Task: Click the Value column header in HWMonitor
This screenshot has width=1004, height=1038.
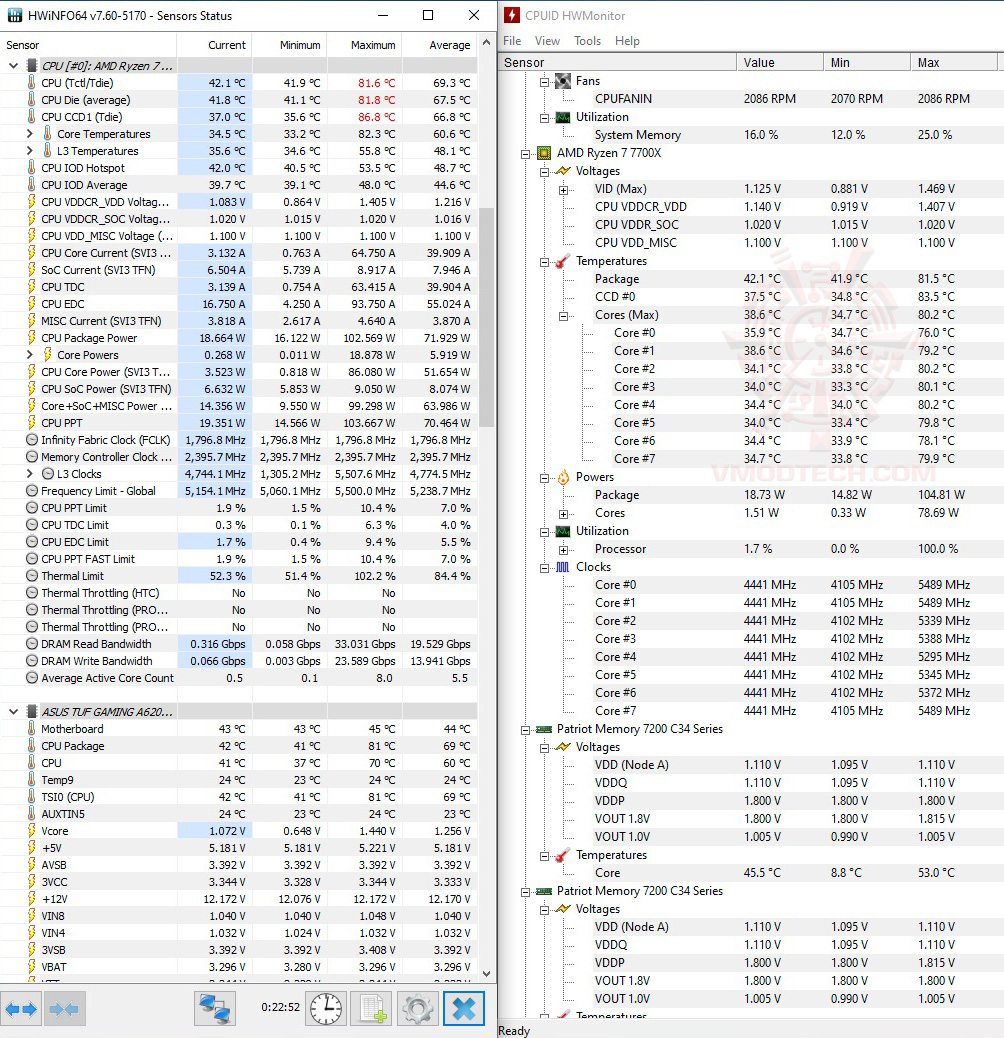Action: click(x=780, y=62)
